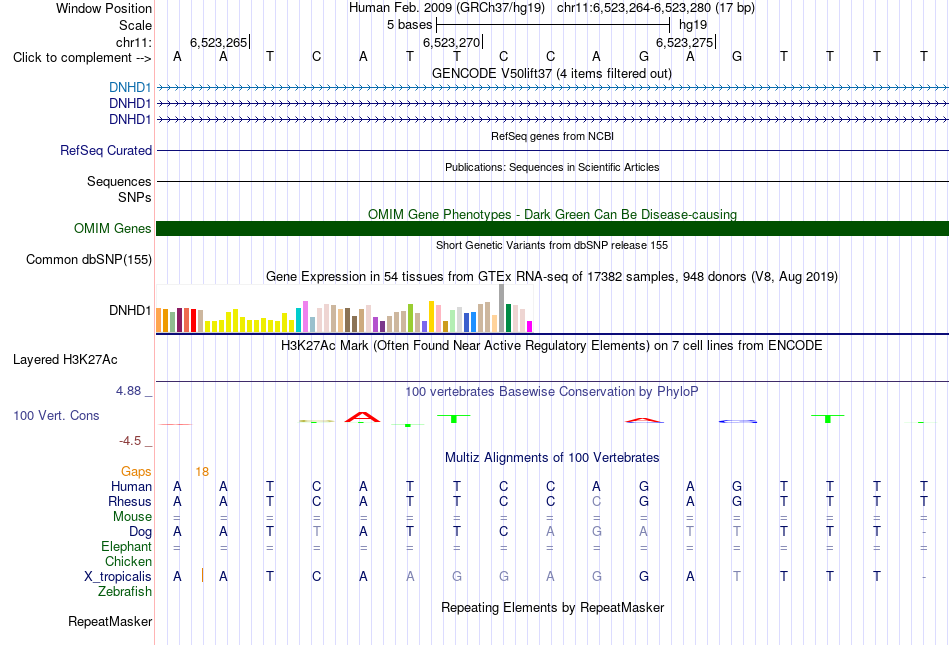Select the Mouse alignment row label
Viewport: 950px width, 645px height.
(x=132, y=517)
